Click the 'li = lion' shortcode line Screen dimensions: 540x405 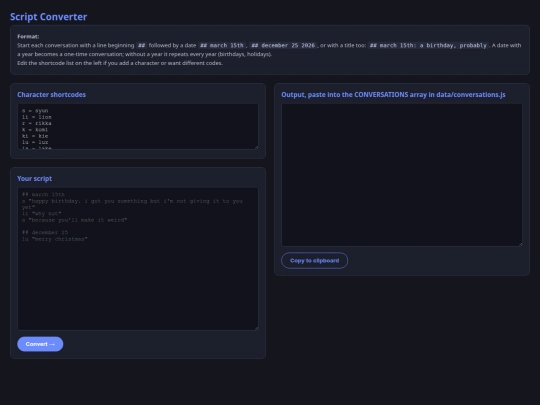37,117
